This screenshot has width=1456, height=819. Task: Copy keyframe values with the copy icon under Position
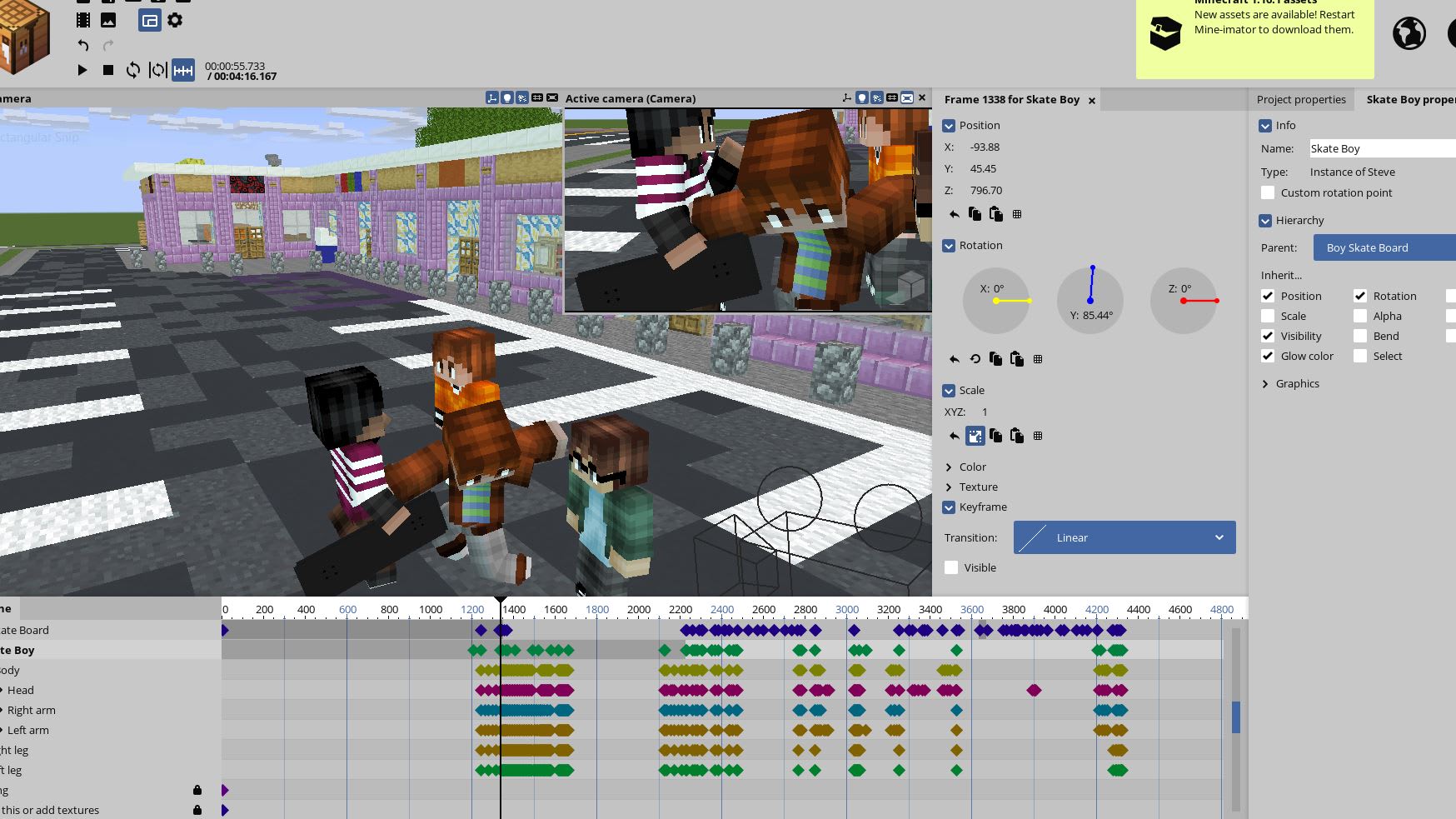pyautogui.click(x=975, y=214)
